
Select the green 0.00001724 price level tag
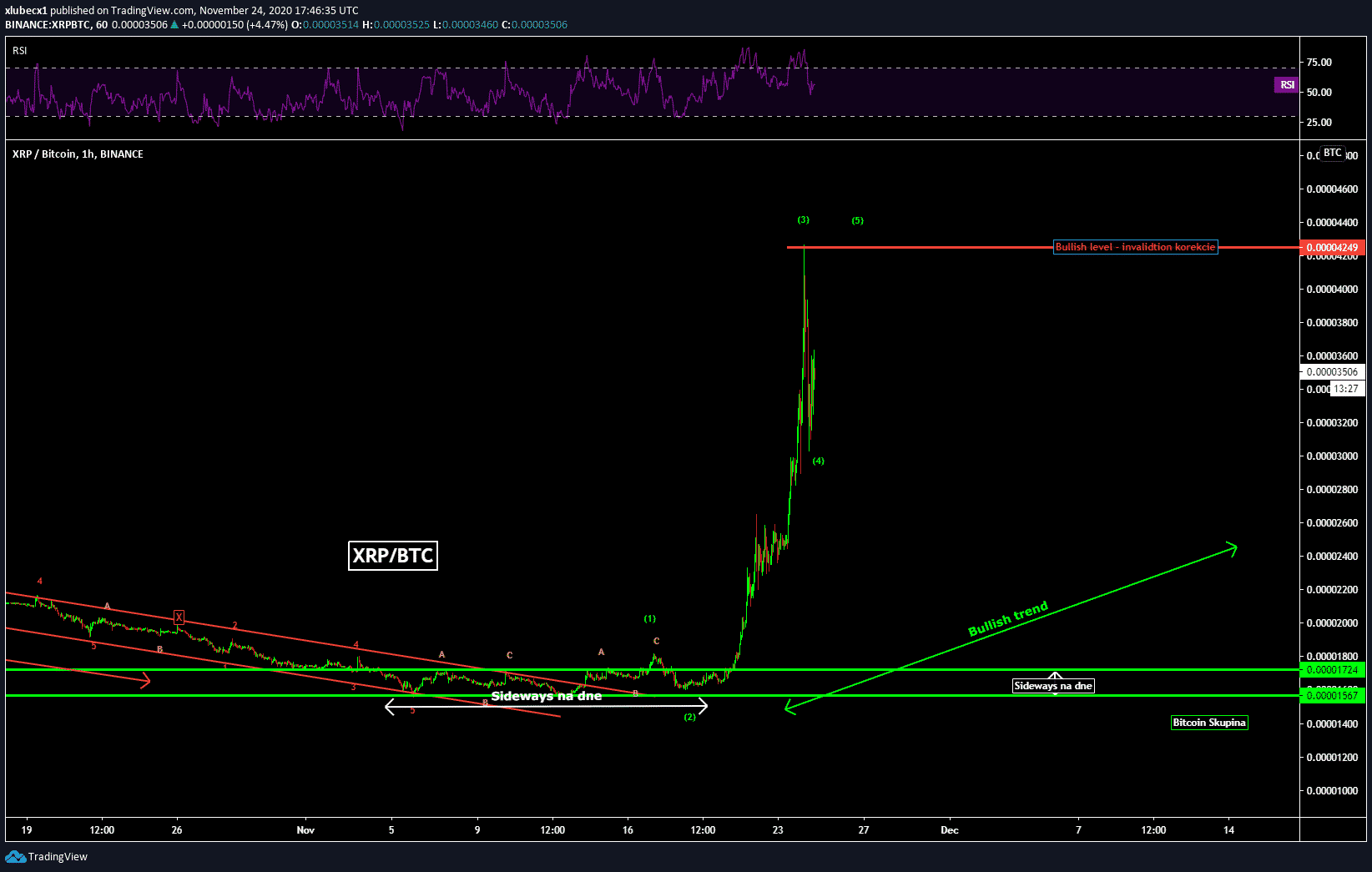pyautogui.click(x=1332, y=670)
